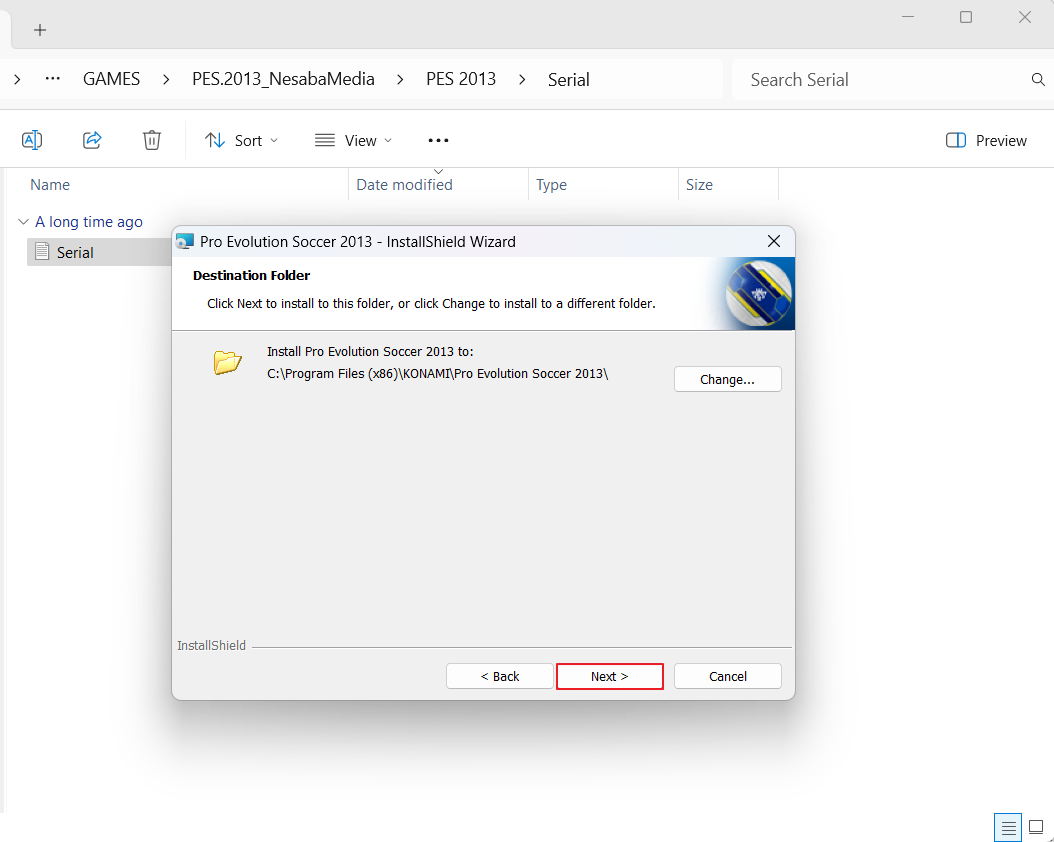
Task: Toggle the Preview pane button
Action: click(986, 140)
